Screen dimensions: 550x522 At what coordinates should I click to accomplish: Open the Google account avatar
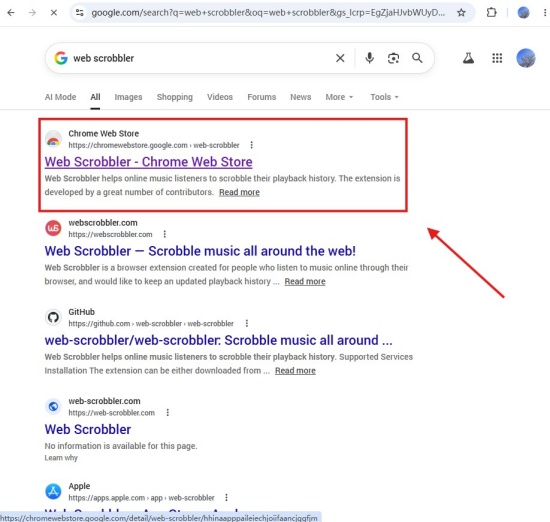(526, 58)
